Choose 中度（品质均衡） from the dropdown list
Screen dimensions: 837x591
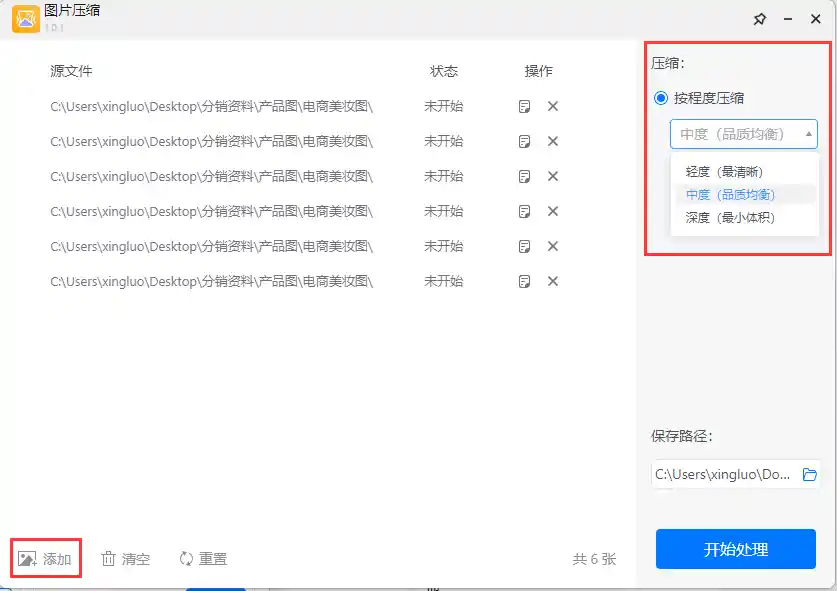pyautogui.click(x=730, y=195)
